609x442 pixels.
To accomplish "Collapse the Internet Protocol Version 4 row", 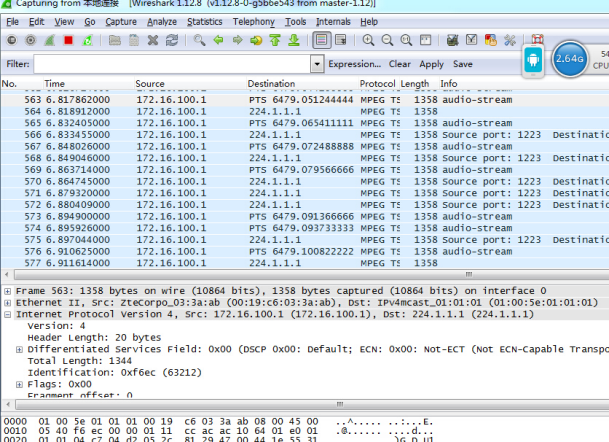I will click(7, 314).
